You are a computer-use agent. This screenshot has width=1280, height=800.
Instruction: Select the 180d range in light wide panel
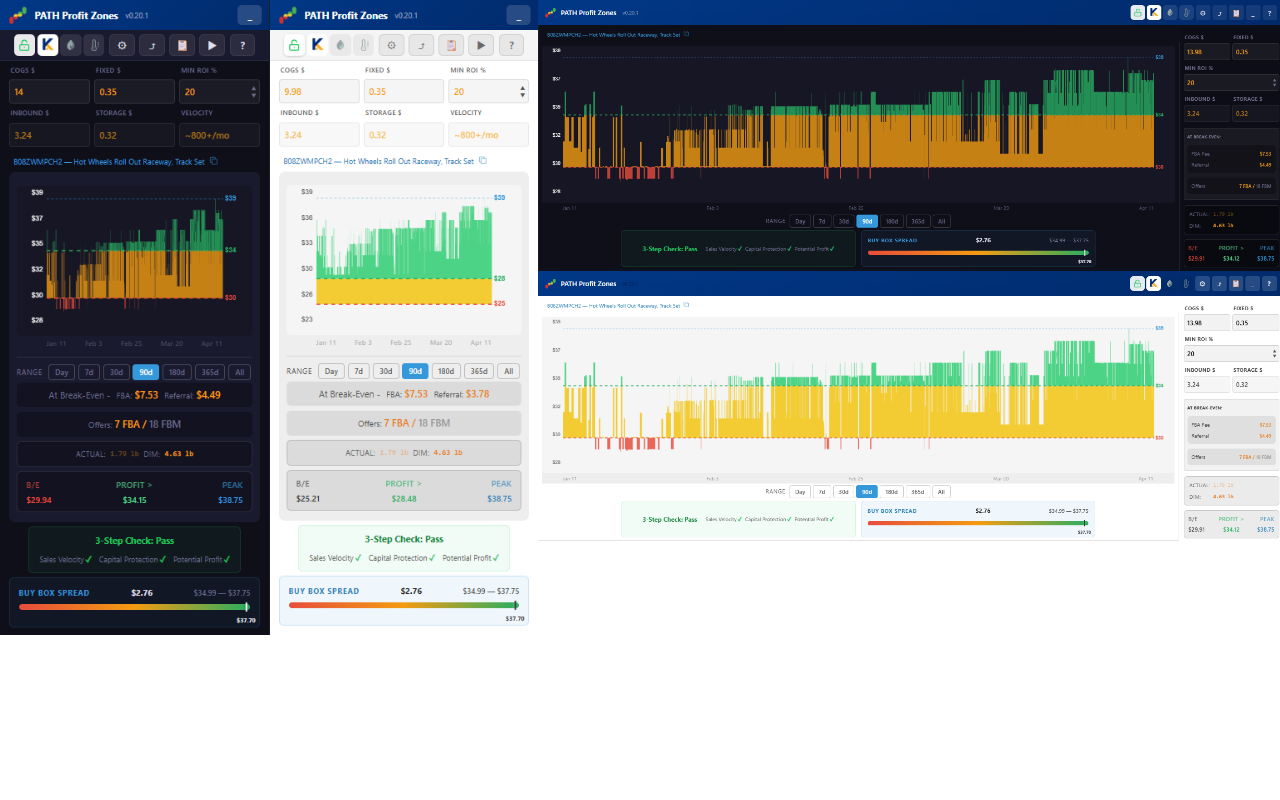[891, 491]
